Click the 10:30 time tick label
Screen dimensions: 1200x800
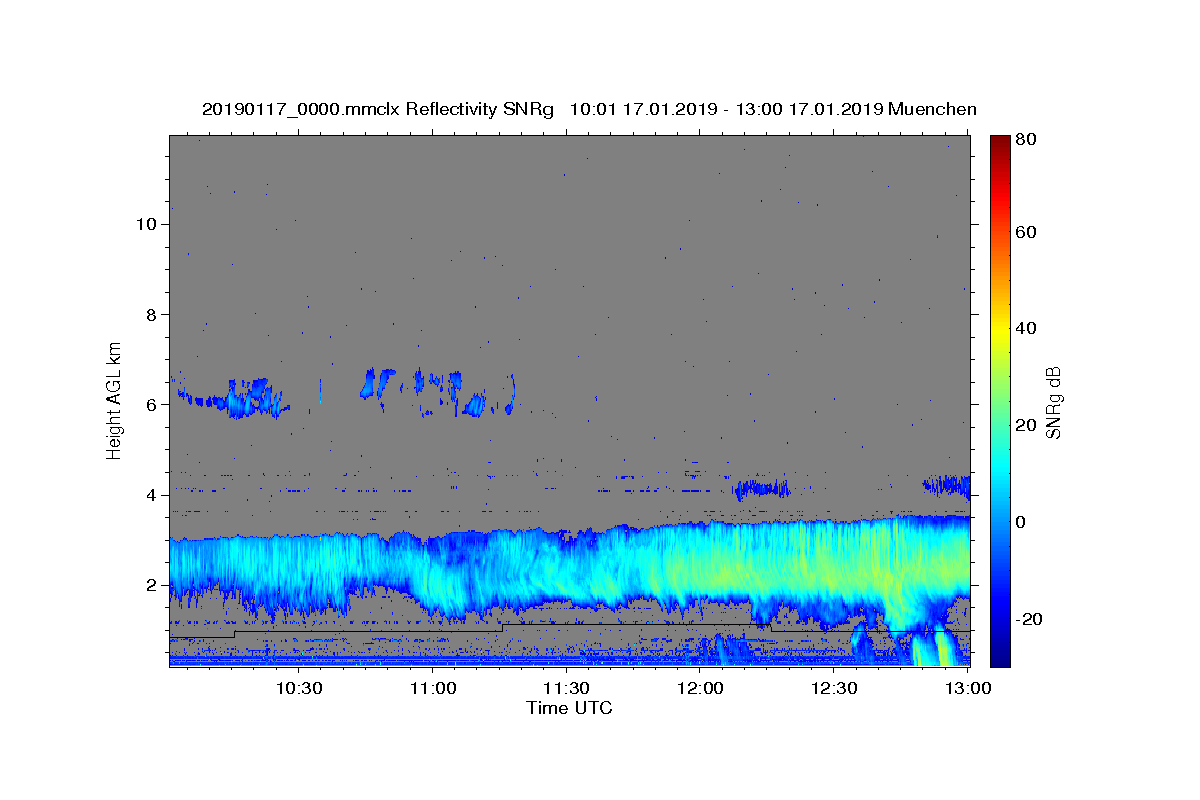tap(298, 688)
